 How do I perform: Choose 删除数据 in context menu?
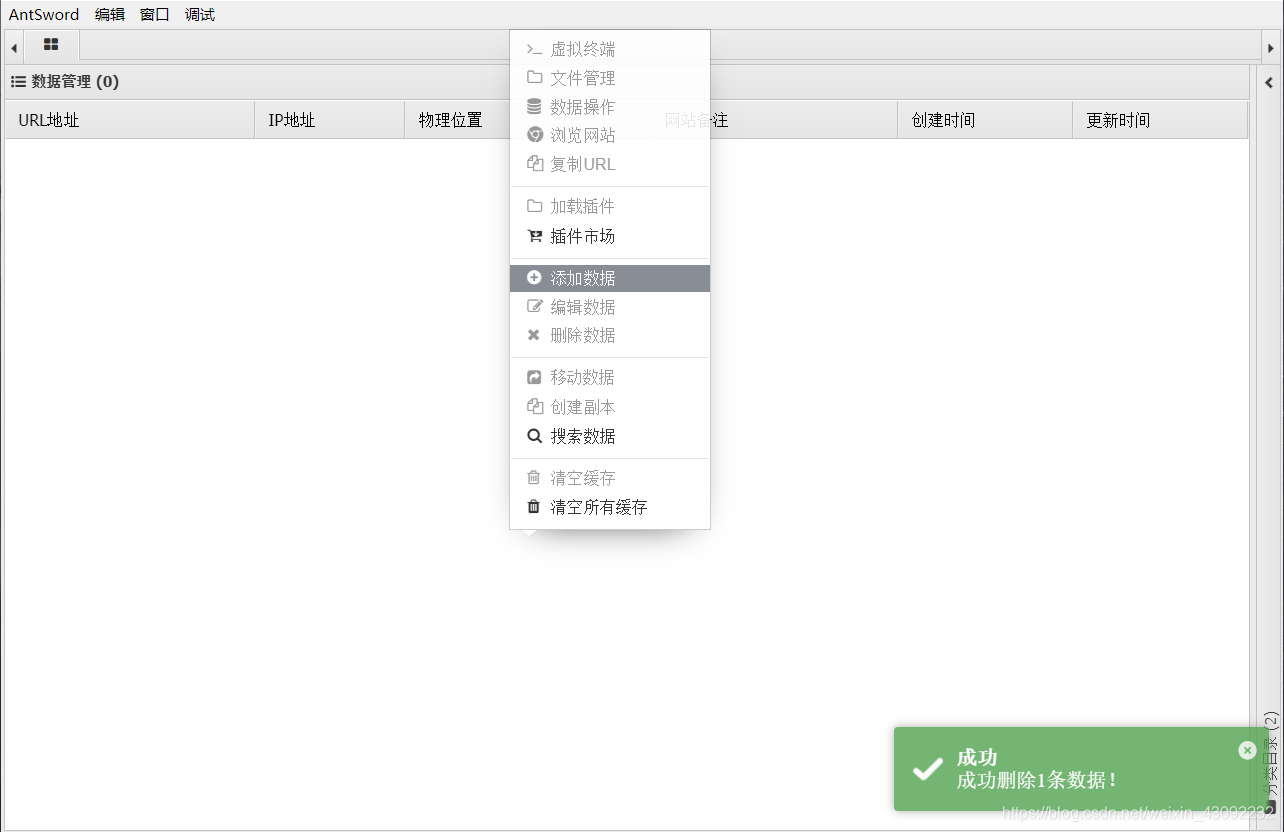[610, 335]
